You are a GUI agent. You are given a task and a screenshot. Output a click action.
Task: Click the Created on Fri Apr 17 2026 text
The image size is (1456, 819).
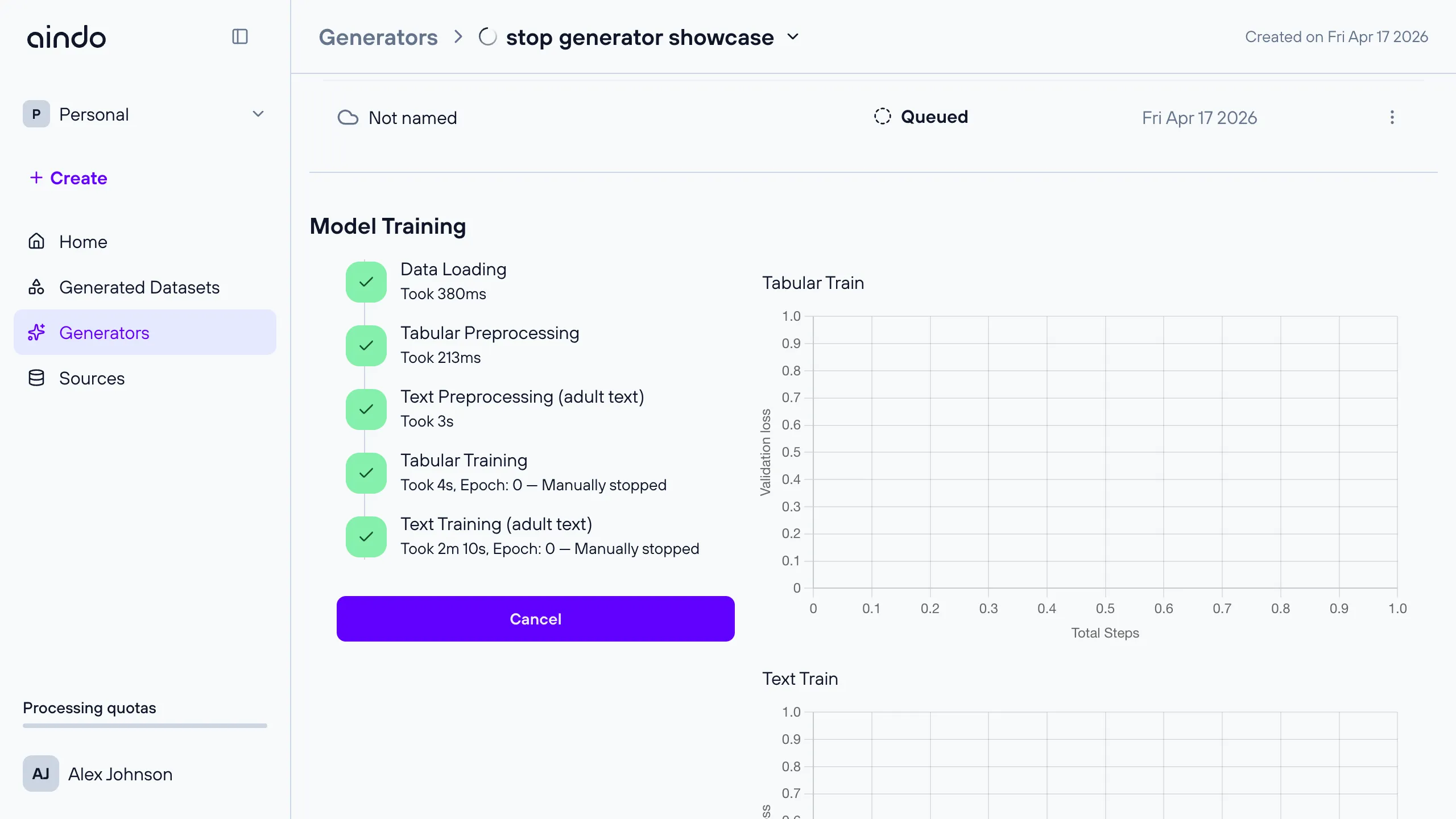[1337, 37]
